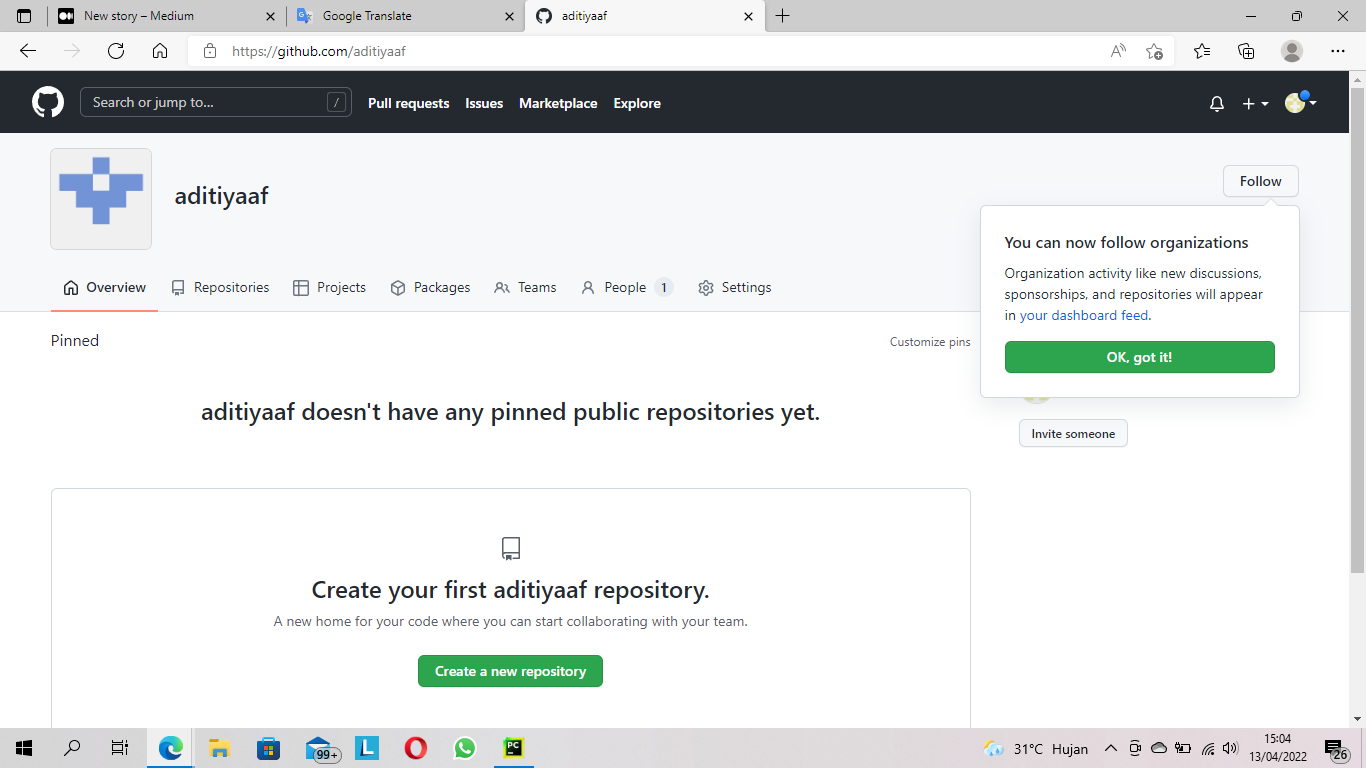
Task: Open the create new plus dropdown
Action: (x=1254, y=103)
